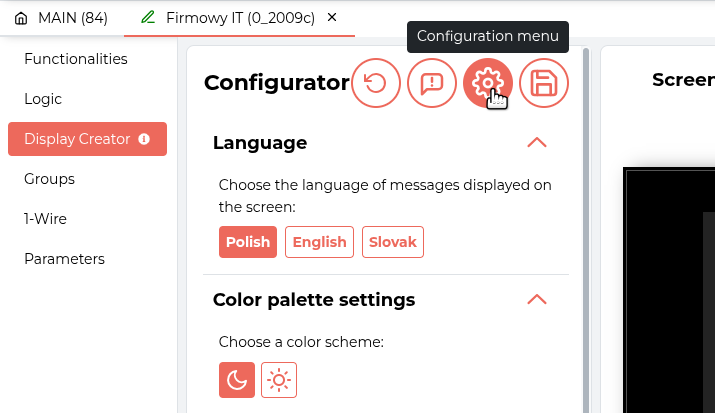Select Polish as screen language

point(248,242)
